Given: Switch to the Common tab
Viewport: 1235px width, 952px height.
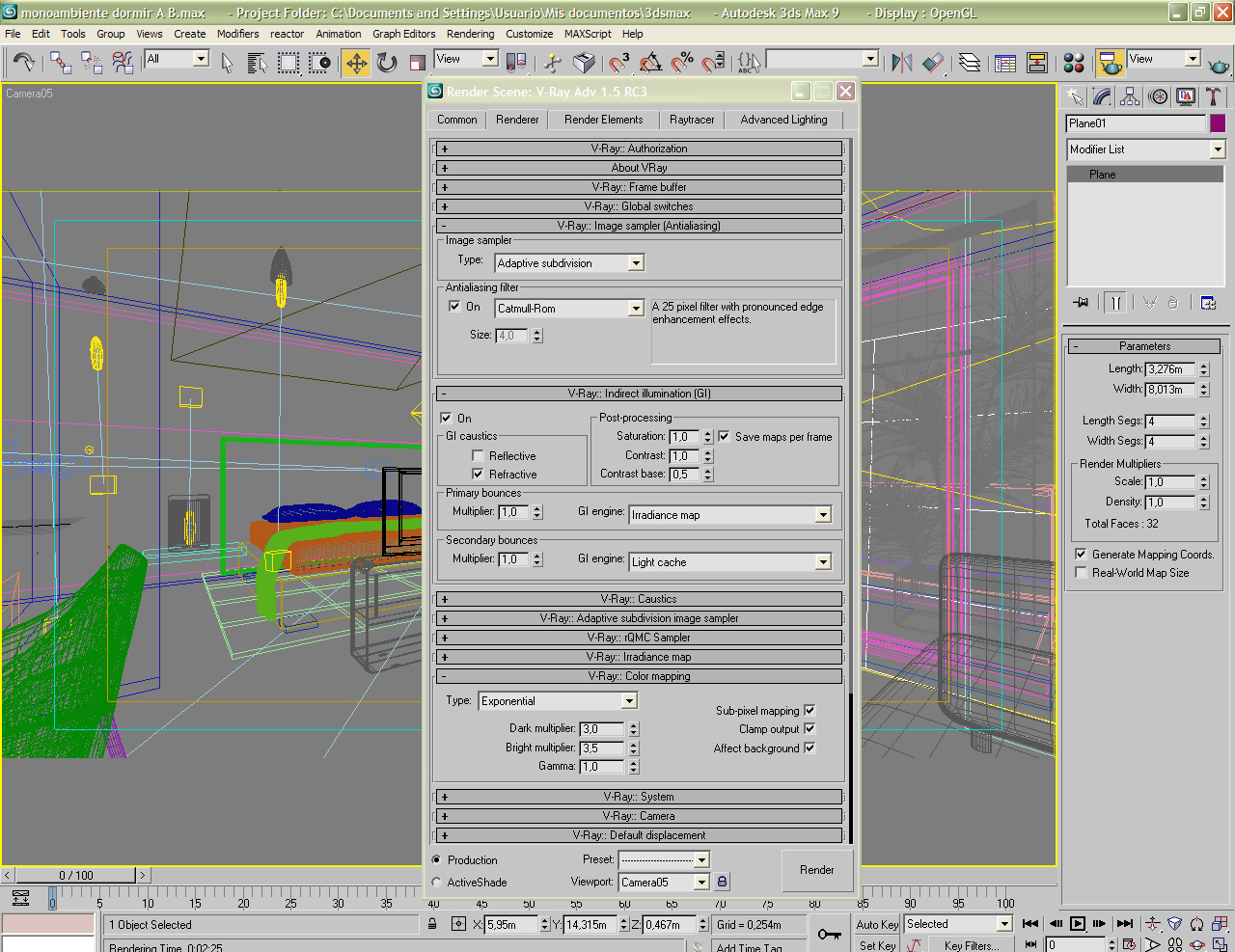Looking at the screenshot, I should (x=457, y=120).
